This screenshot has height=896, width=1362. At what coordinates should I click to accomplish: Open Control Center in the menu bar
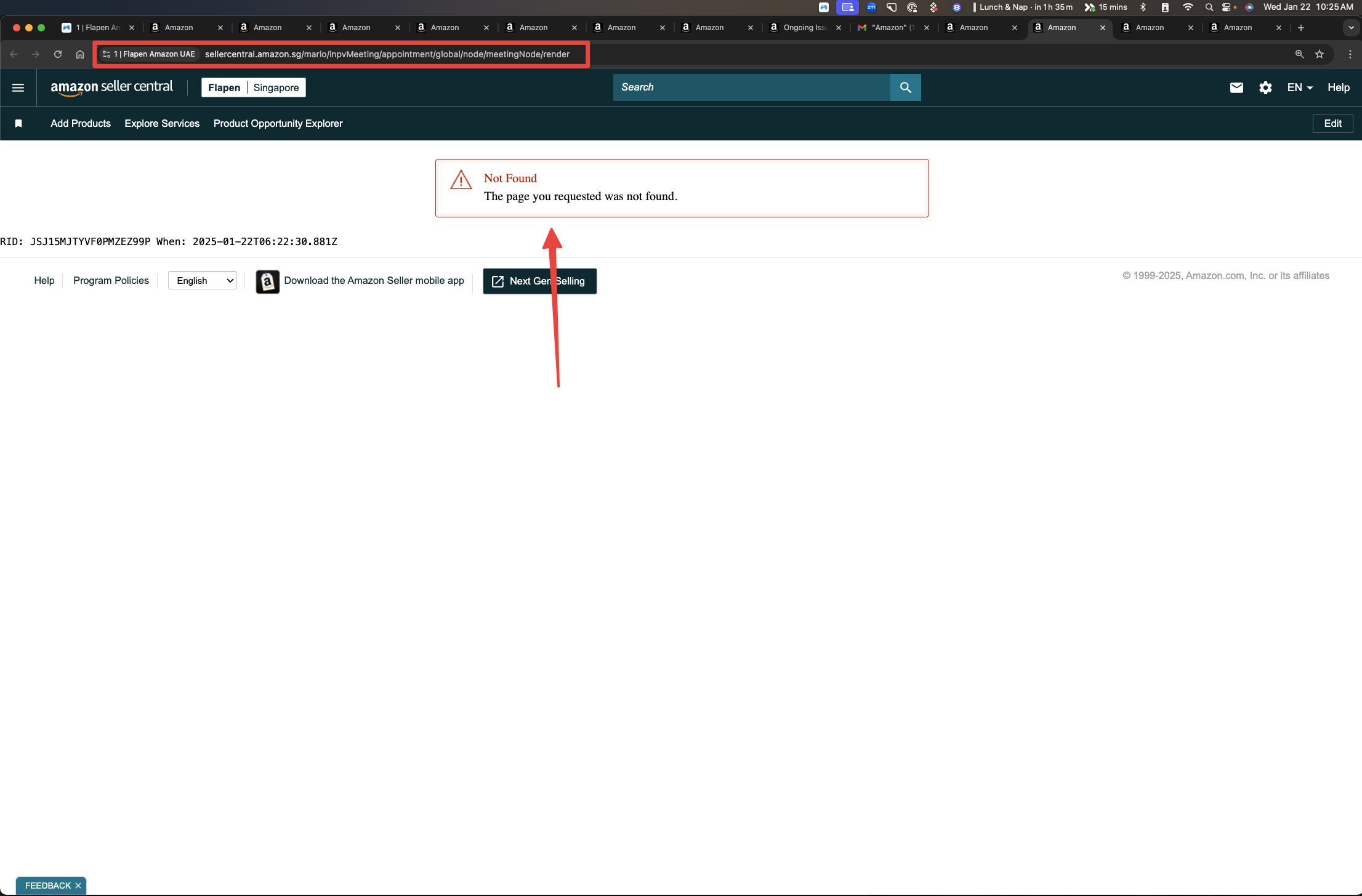(1226, 7)
